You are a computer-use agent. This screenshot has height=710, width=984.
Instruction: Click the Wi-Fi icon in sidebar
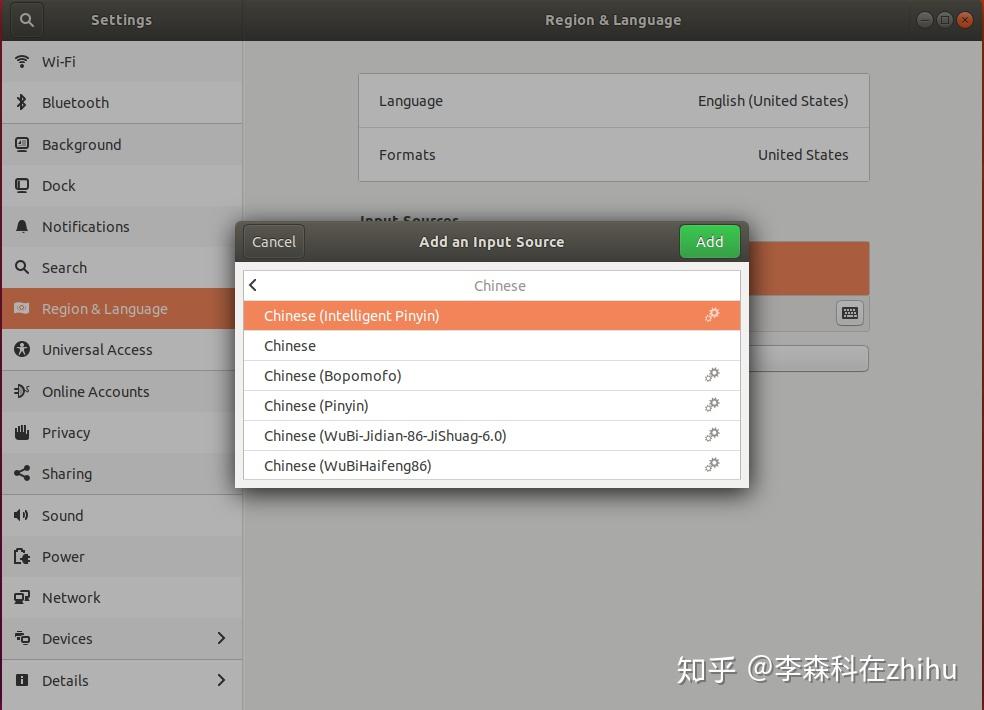pyautogui.click(x=22, y=62)
